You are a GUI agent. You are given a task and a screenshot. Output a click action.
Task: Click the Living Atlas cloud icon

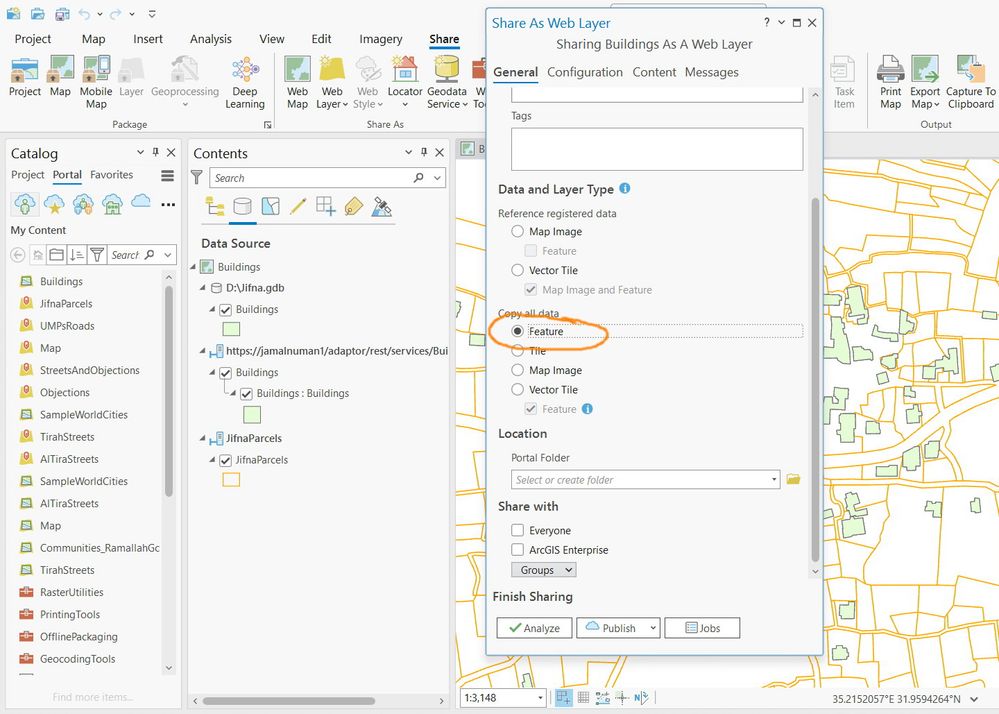click(x=141, y=202)
